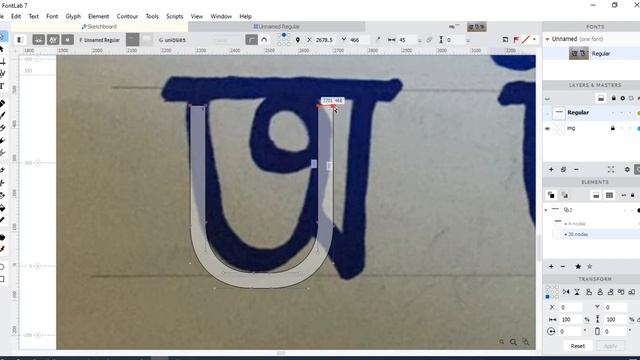Image resolution: width=640 pixels, height=360 pixels.
Task: Toggle the sidebar panel icon in property bar
Action: tap(20, 40)
